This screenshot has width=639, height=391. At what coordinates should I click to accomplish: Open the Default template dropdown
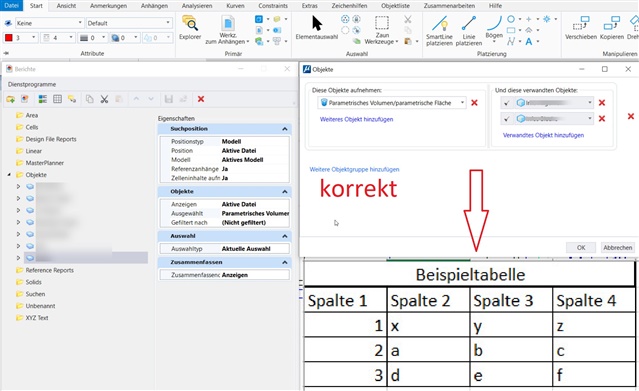[129, 23]
